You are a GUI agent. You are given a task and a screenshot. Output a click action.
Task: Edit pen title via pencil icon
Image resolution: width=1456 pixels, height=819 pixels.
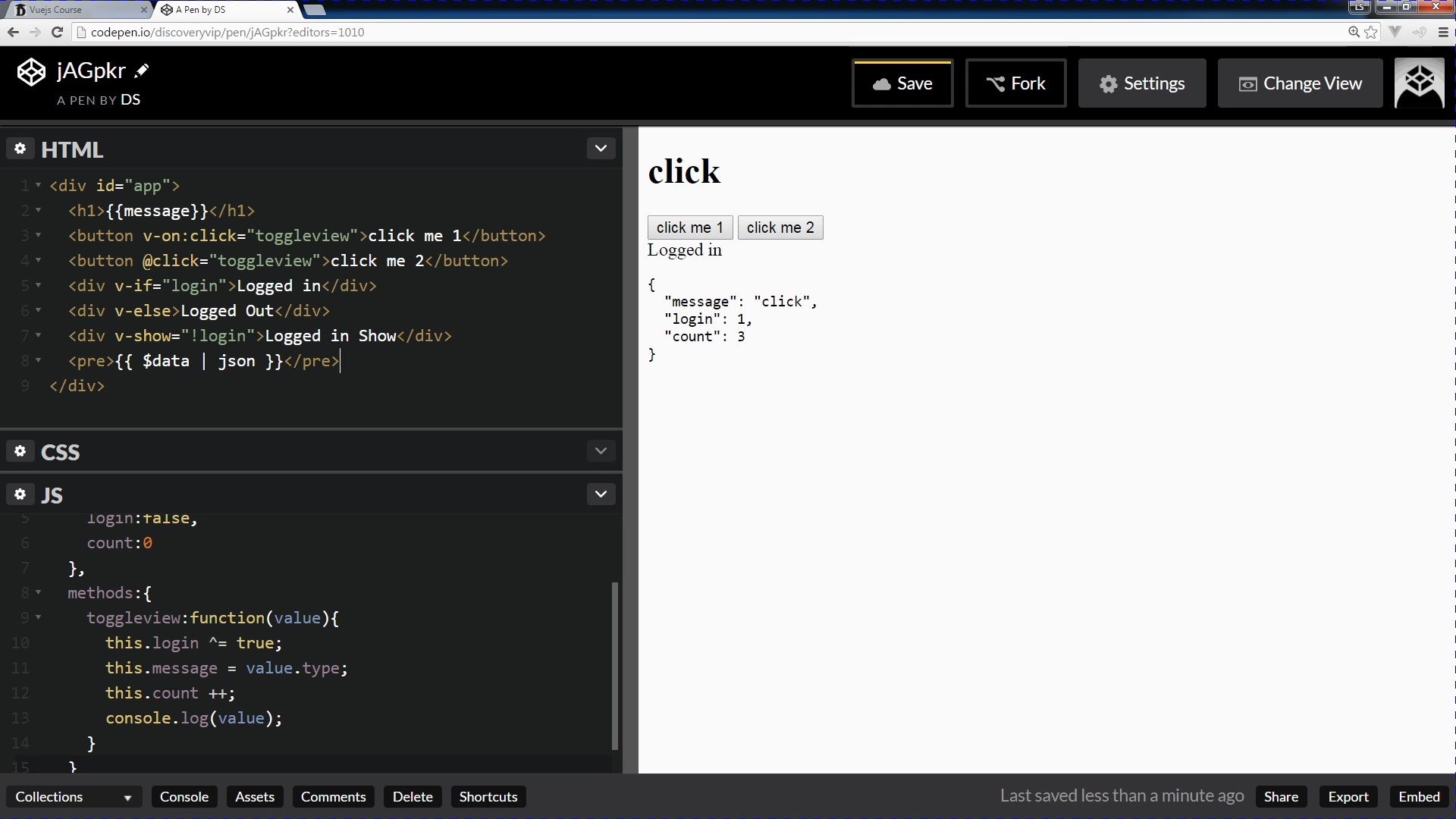(142, 71)
